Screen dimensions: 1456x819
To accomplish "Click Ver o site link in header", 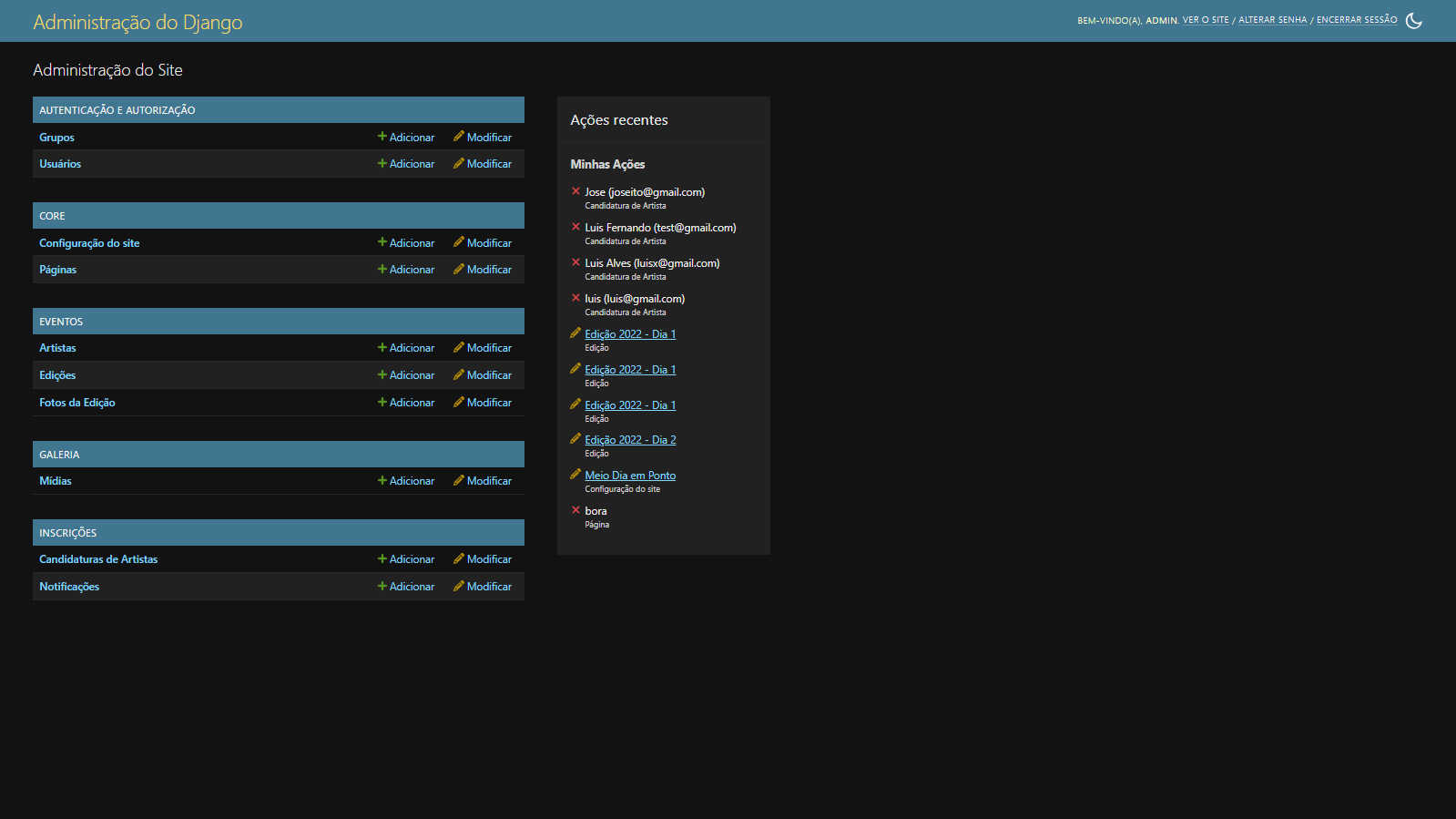I will 1206,20.
